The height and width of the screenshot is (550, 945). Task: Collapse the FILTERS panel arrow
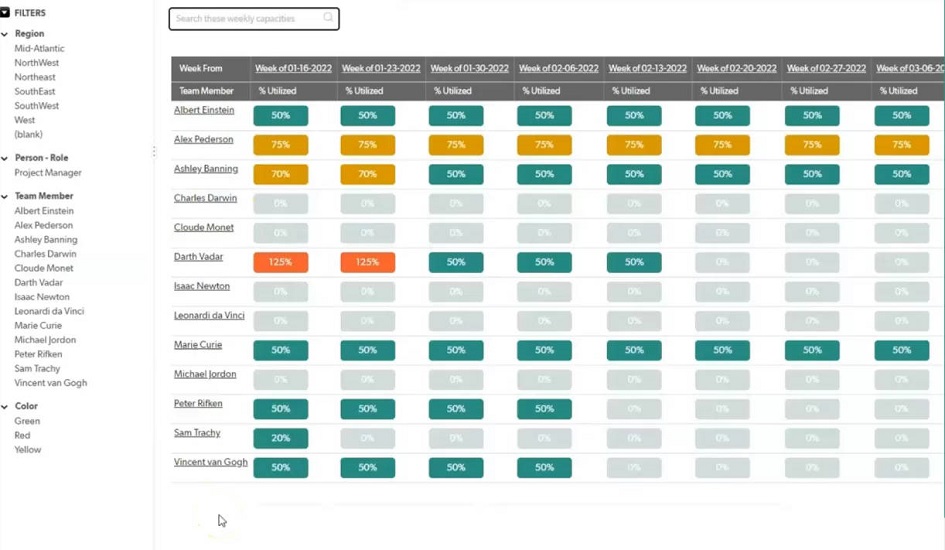click(x=5, y=13)
